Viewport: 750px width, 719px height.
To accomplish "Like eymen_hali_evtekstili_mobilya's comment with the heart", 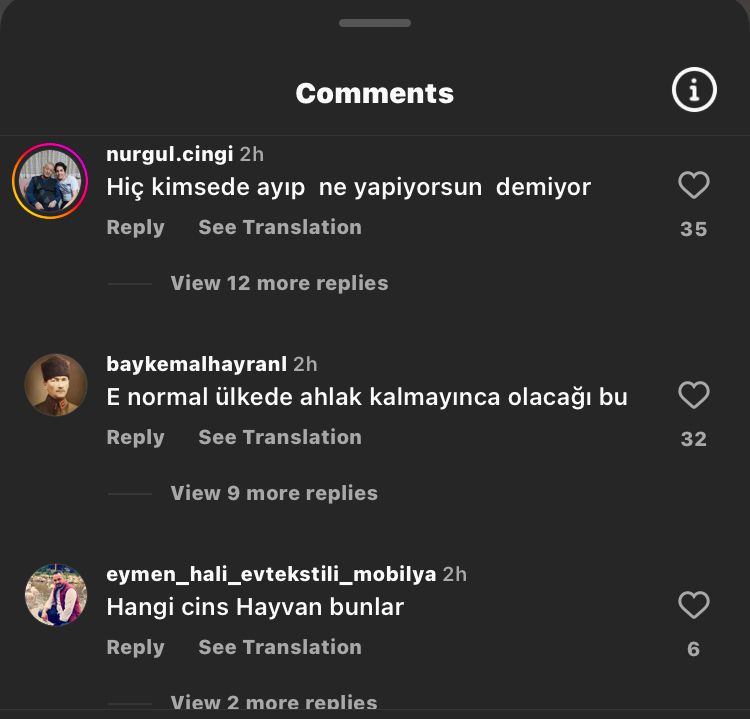I will tap(694, 605).
